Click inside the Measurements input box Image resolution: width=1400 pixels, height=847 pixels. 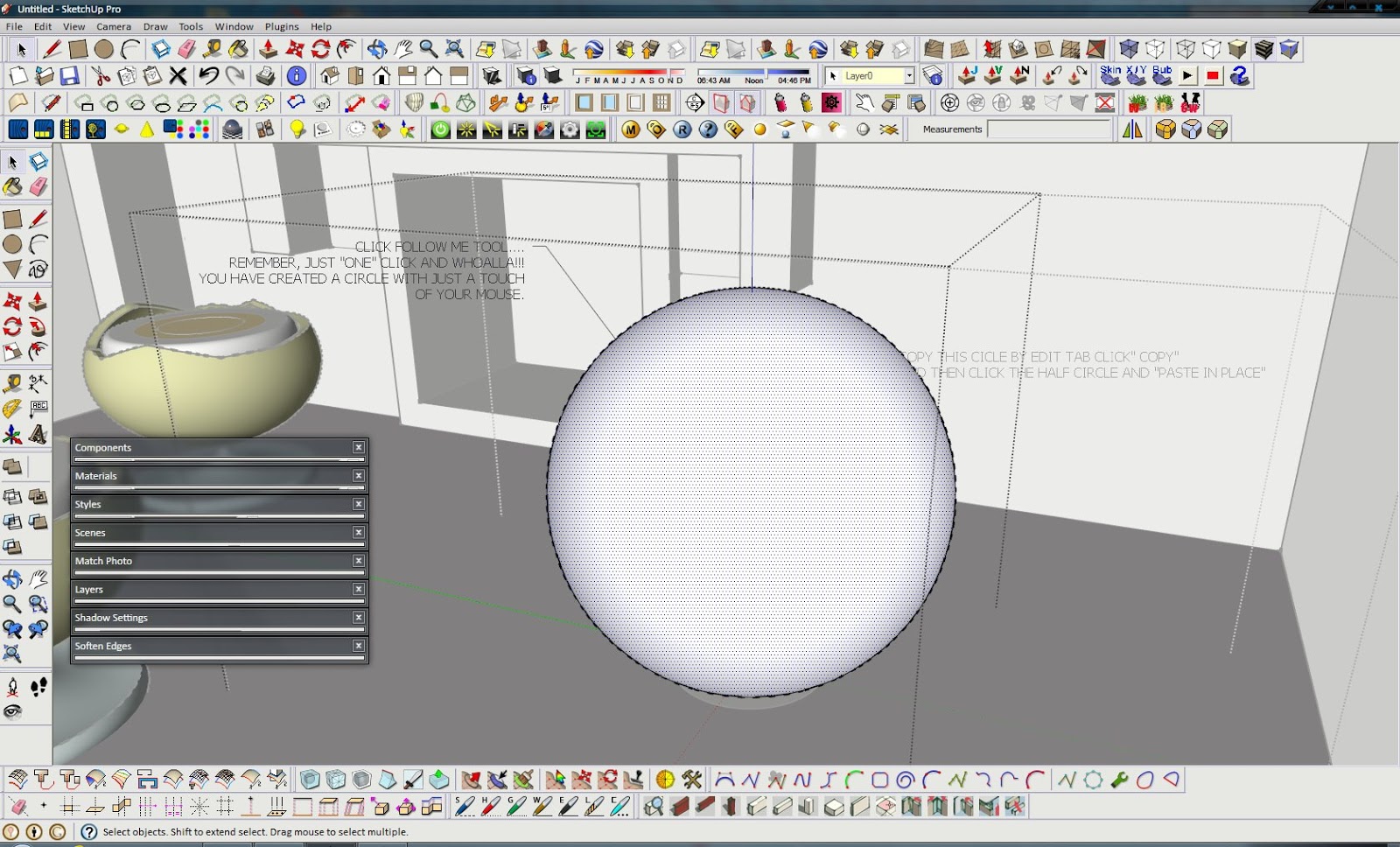1047,129
